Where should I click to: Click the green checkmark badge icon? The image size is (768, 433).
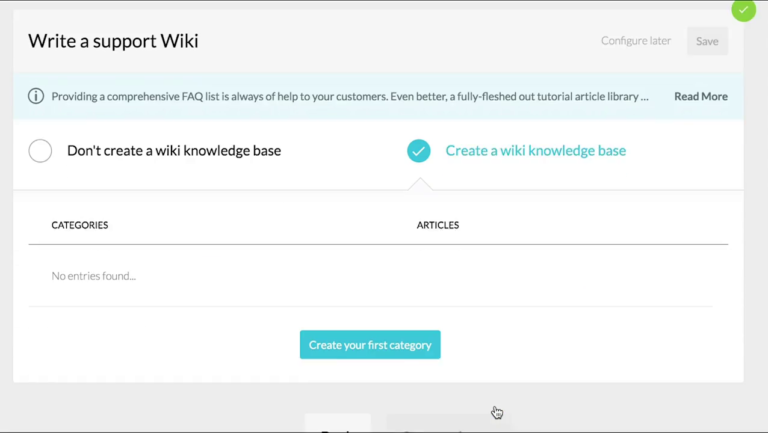[743, 10]
